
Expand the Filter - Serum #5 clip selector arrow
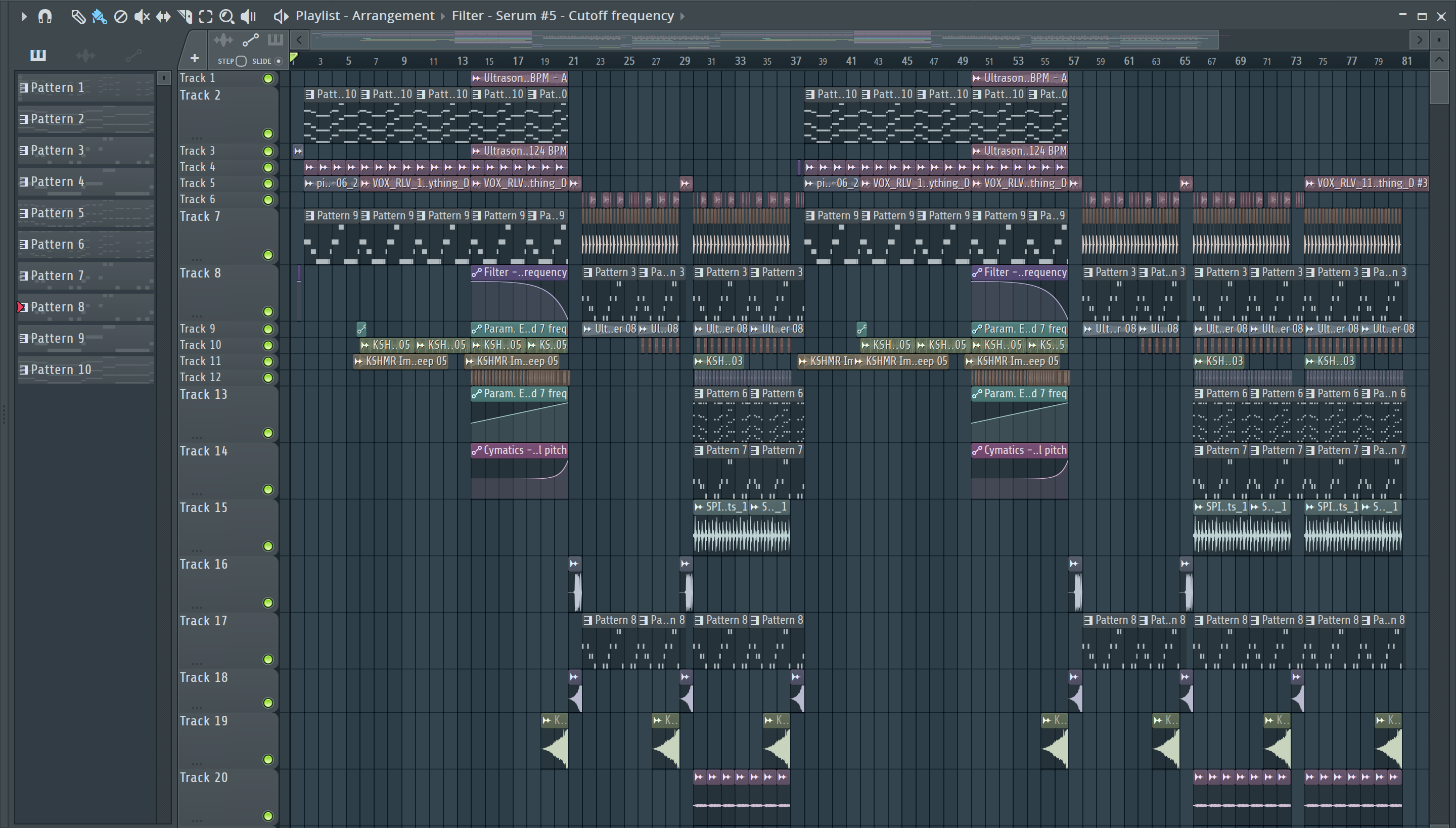click(682, 16)
